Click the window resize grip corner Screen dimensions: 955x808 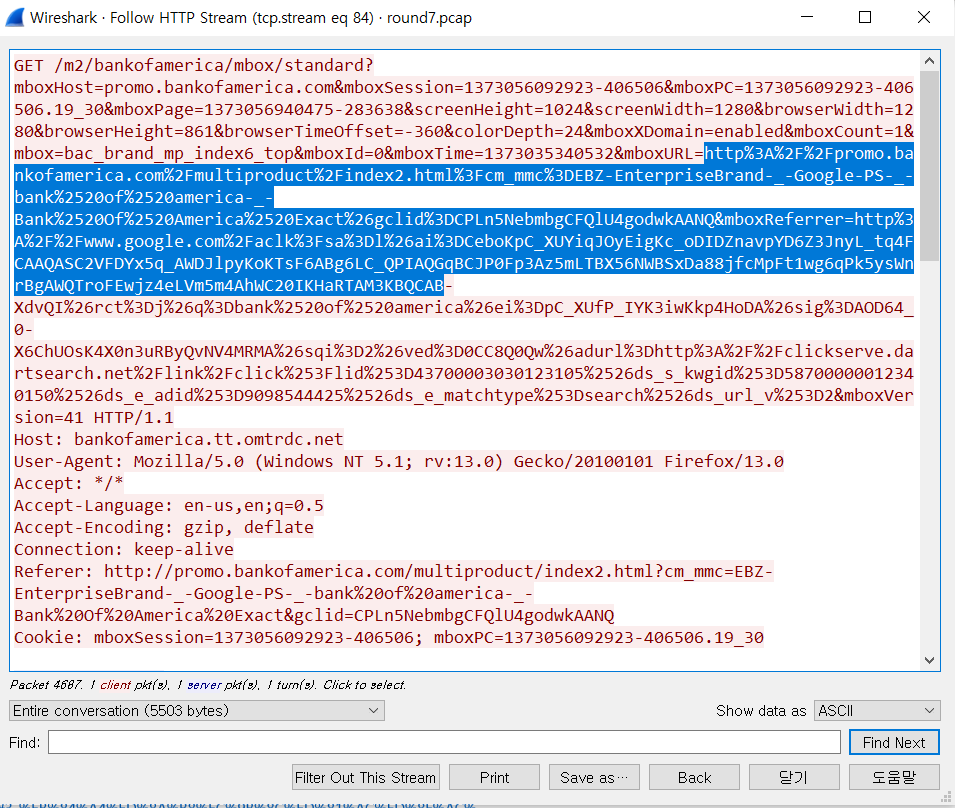(x=946, y=796)
